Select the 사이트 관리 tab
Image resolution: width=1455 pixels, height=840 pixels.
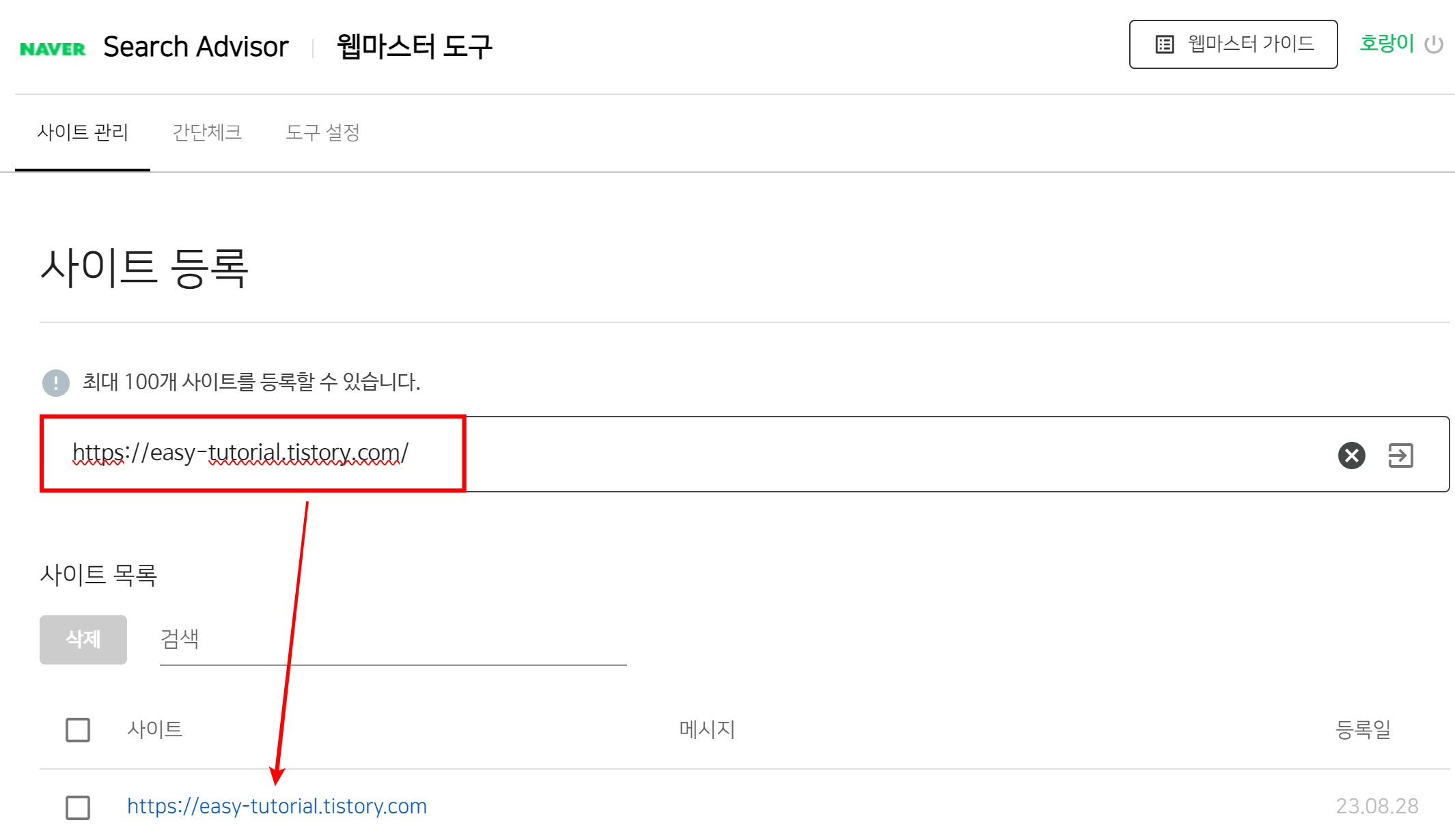[x=83, y=132]
